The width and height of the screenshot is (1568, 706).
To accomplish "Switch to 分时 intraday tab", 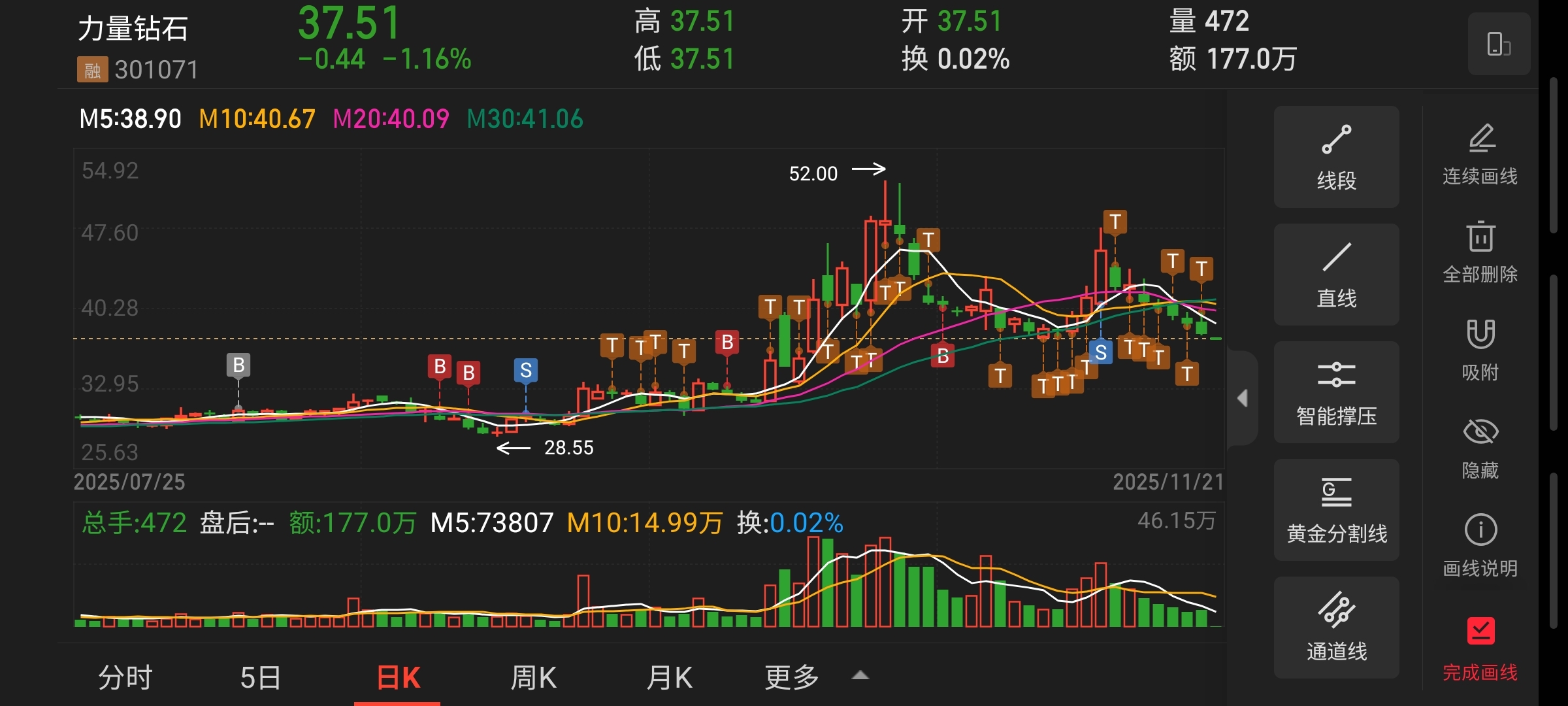I will coord(125,677).
